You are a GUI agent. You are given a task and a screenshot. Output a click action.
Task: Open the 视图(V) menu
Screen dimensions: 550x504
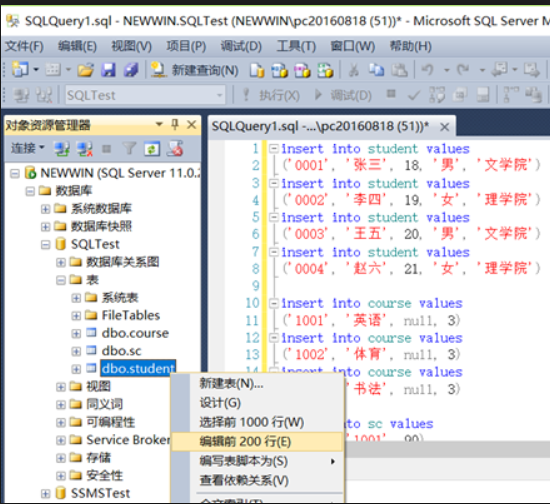point(132,46)
